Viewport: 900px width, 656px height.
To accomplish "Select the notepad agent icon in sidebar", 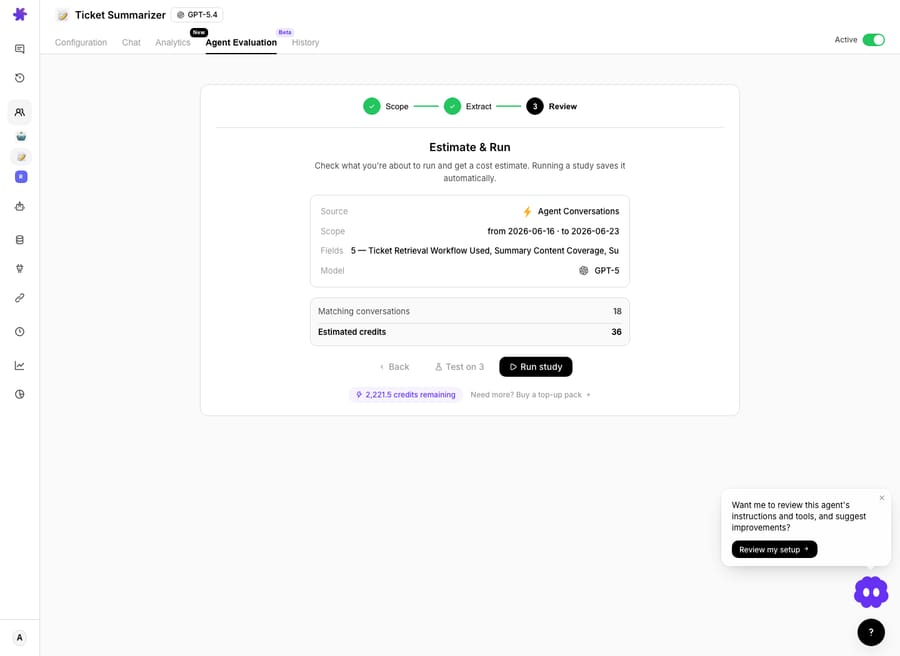I will tap(21, 157).
